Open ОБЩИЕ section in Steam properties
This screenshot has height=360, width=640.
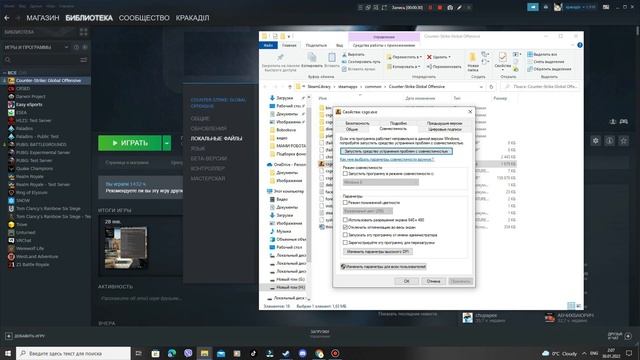tap(200, 119)
